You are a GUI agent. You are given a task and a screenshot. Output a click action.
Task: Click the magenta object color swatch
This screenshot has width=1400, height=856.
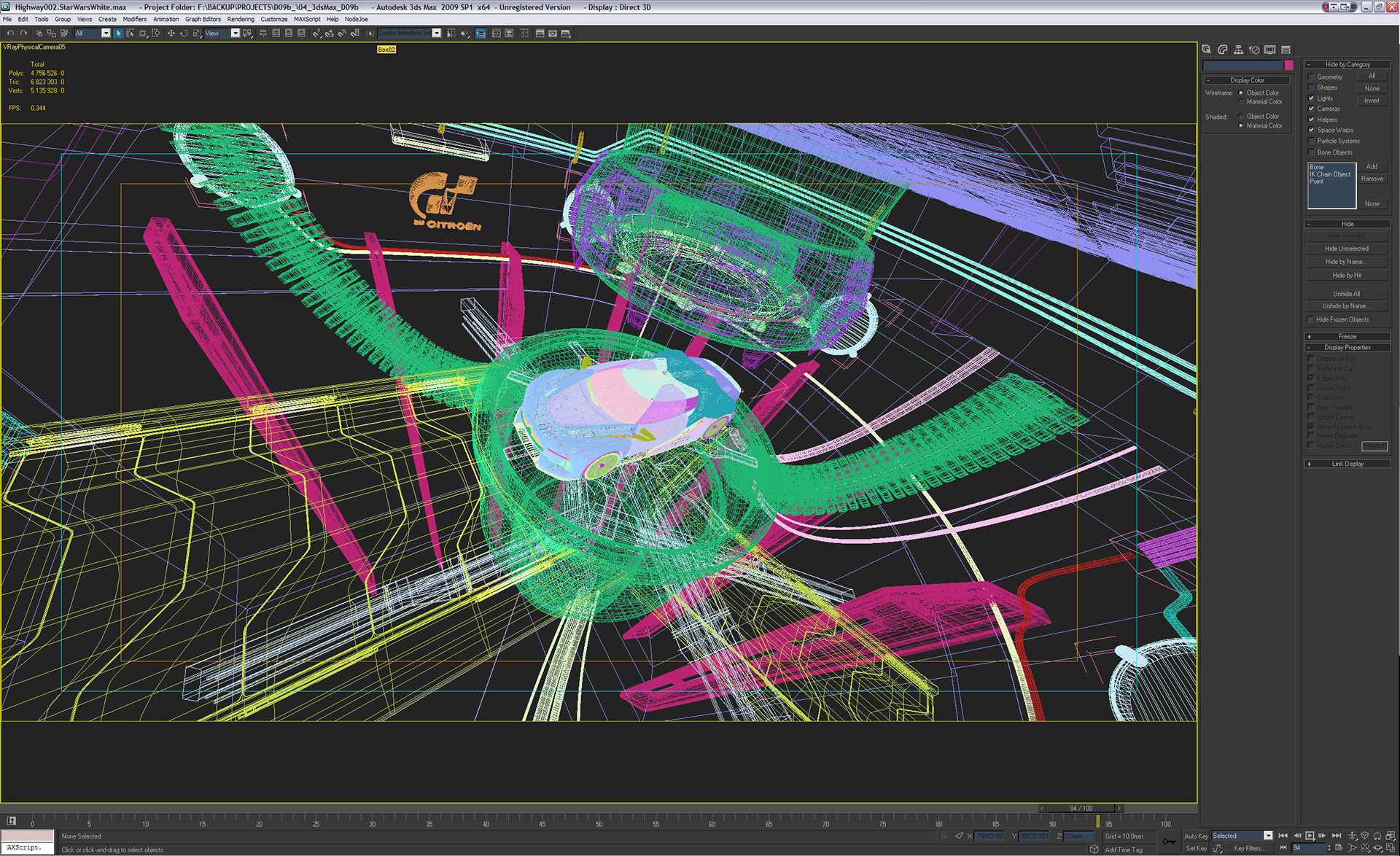coord(1288,66)
